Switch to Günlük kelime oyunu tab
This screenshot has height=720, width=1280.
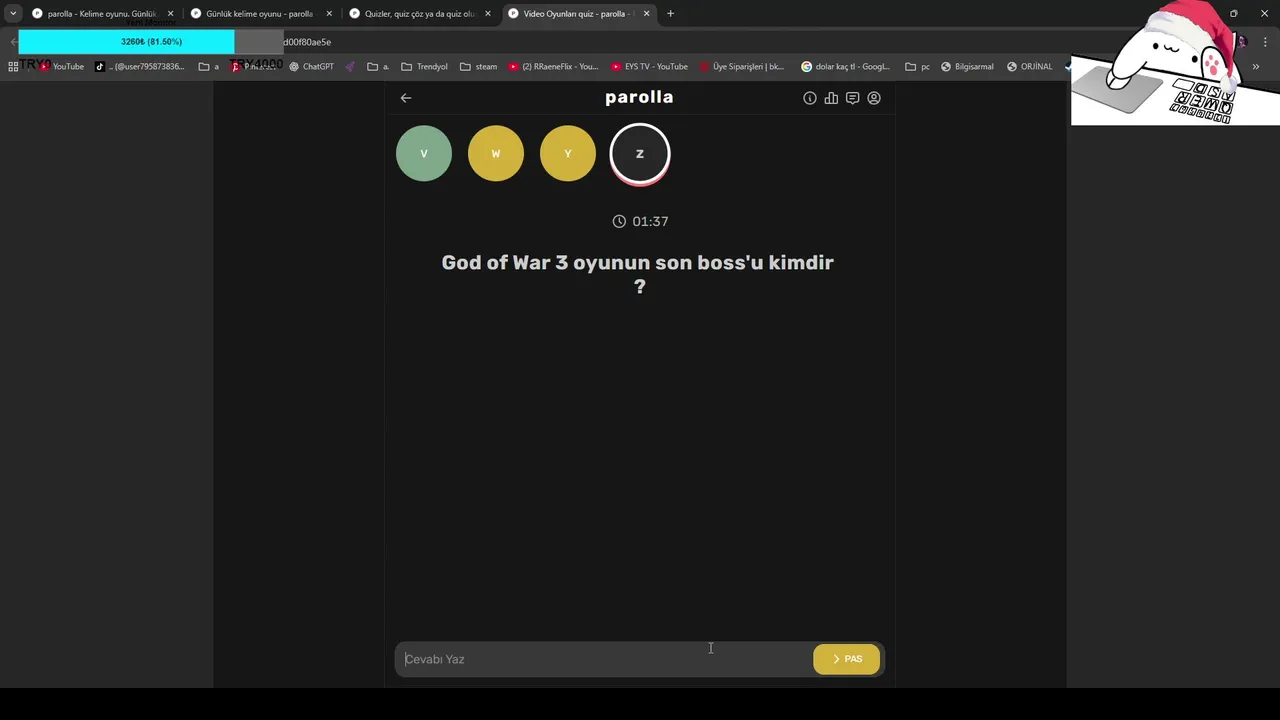click(259, 14)
